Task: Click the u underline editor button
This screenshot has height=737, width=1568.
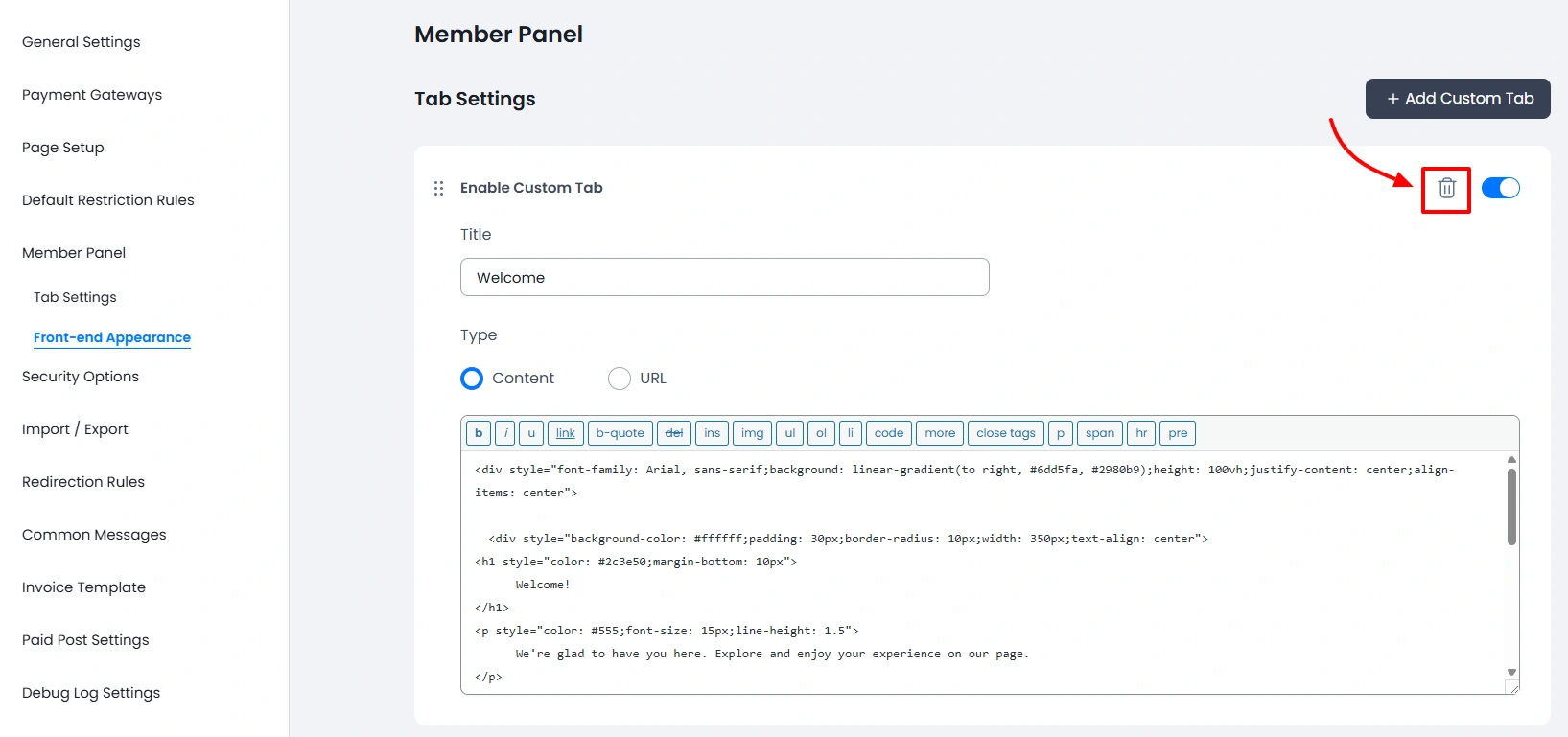Action: pos(531,433)
